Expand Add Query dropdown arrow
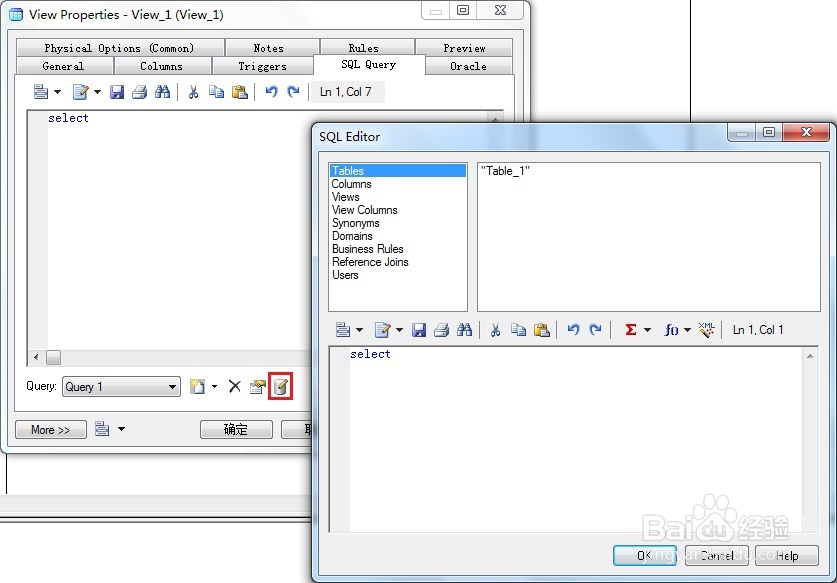 click(x=215, y=386)
